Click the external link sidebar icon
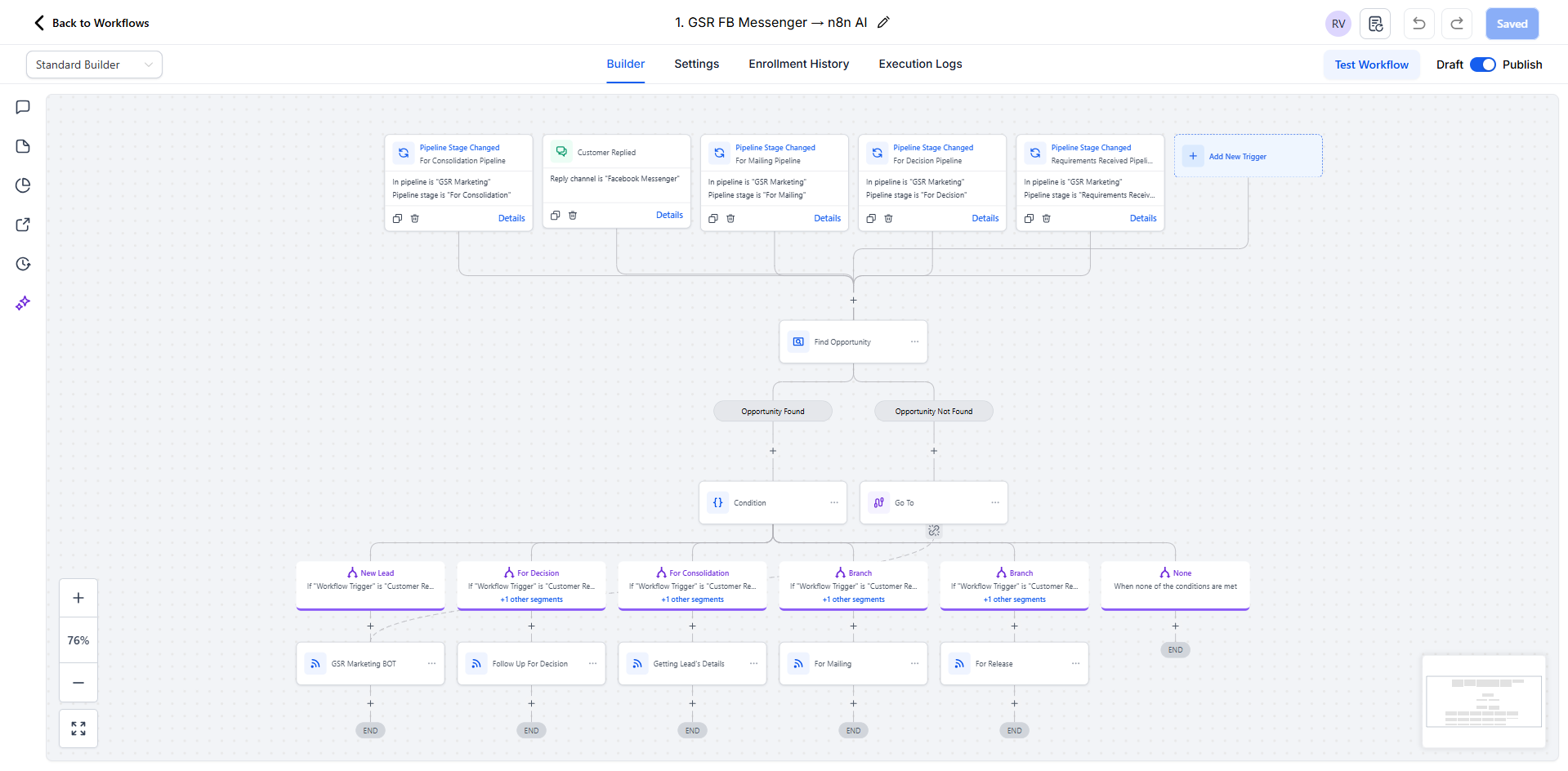The width and height of the screenshot is (1568, 771). [x=23, y=225]
